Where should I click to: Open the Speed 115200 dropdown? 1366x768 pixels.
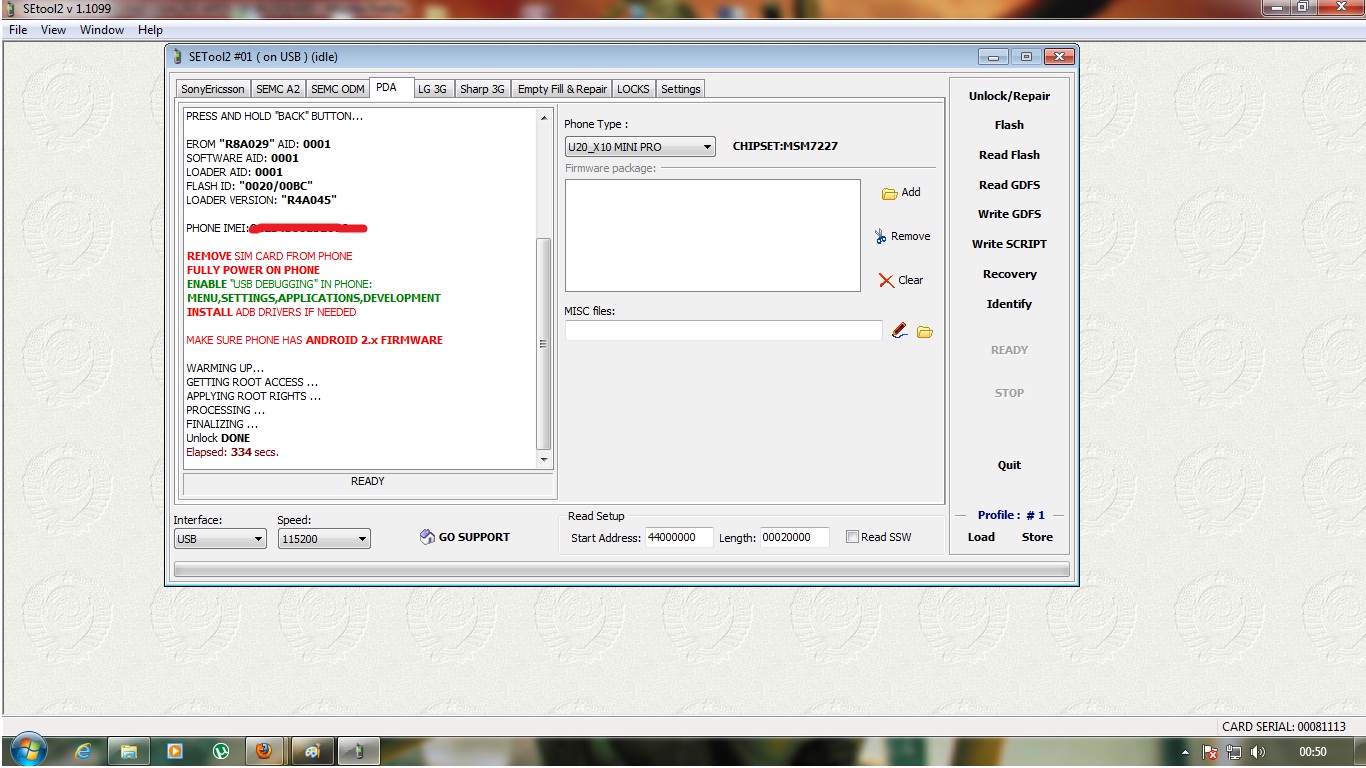[x=324, y=539]
